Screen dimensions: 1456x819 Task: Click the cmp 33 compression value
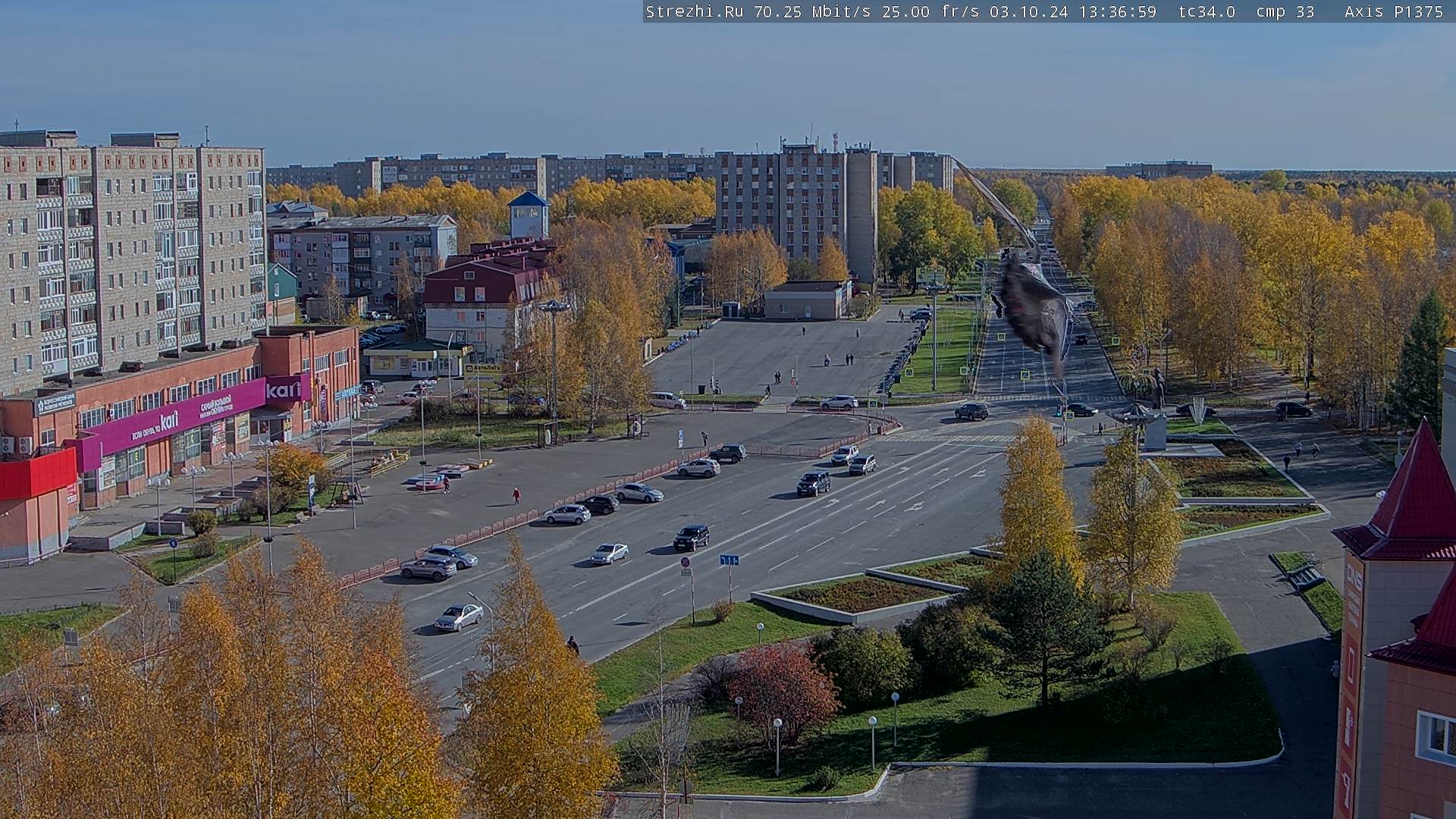pos(1285,11)
